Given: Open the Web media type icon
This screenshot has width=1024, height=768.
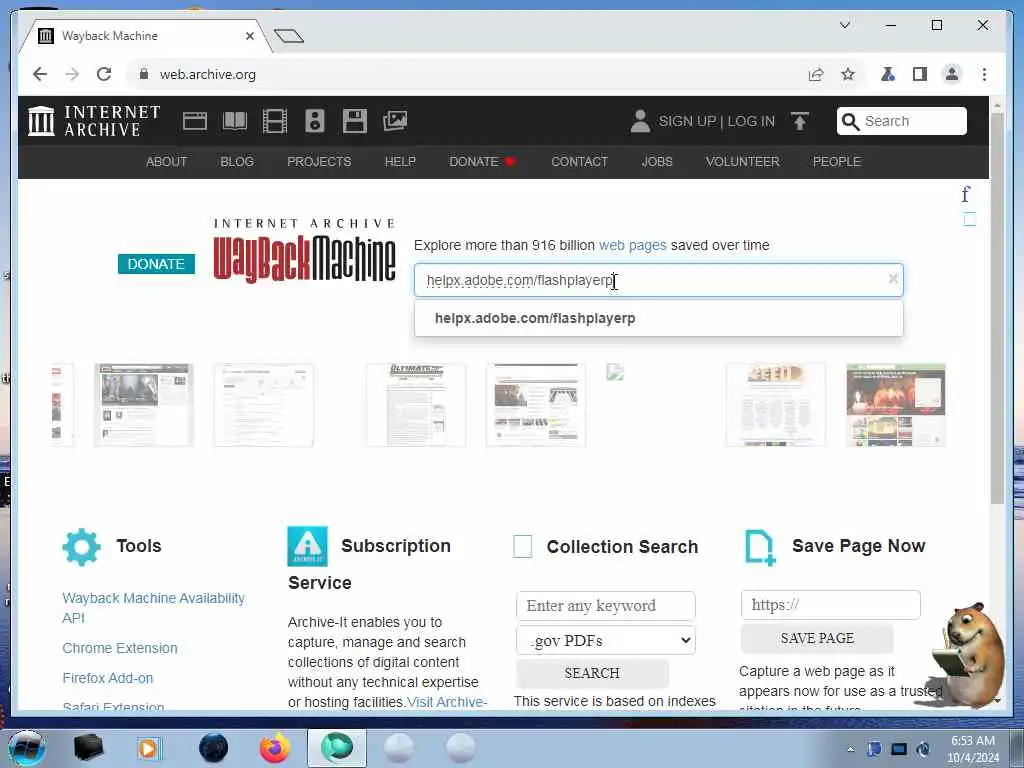Looking at the screenshot, I should [x=195, y=121].
